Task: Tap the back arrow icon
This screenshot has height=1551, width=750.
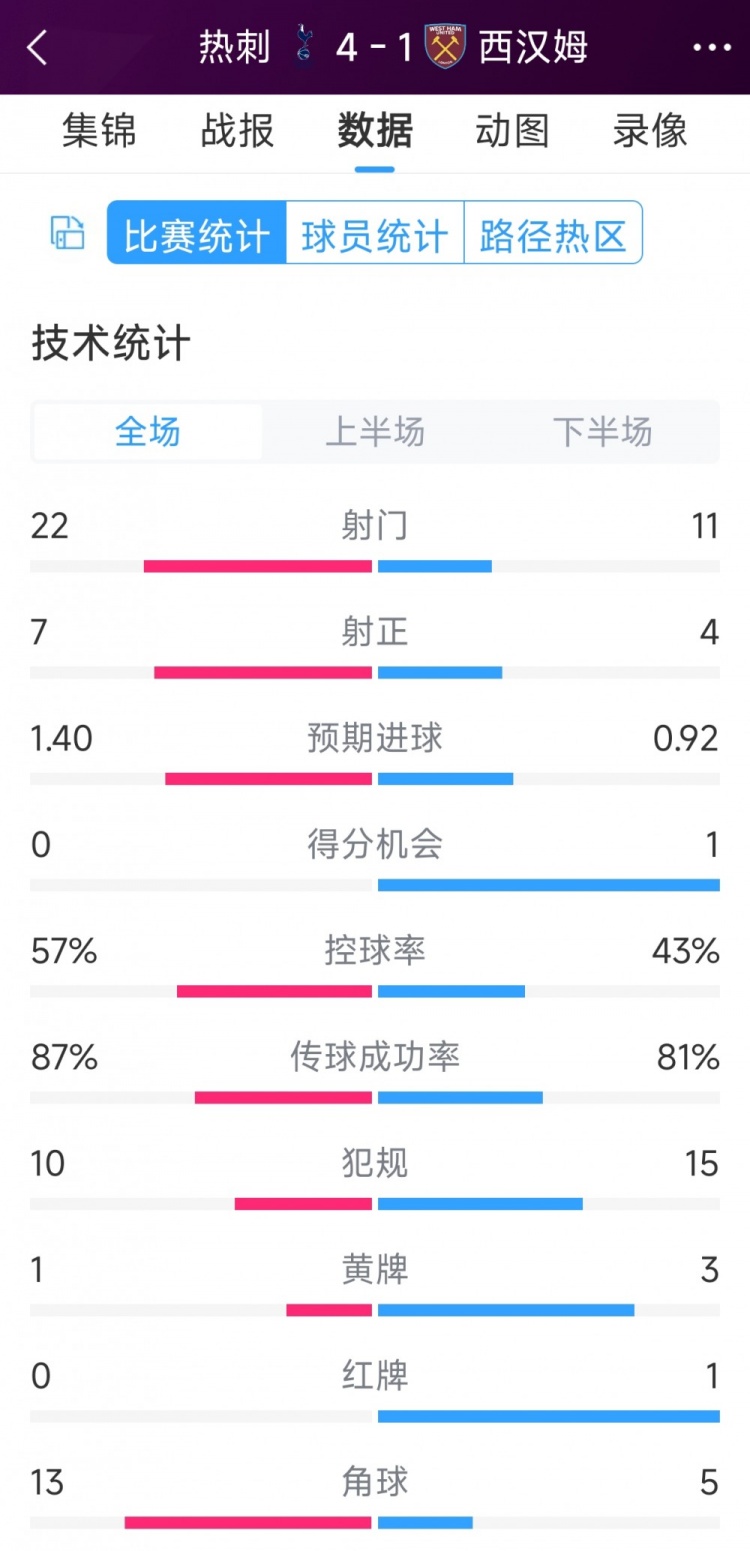Action: click(x=37, y=47)
